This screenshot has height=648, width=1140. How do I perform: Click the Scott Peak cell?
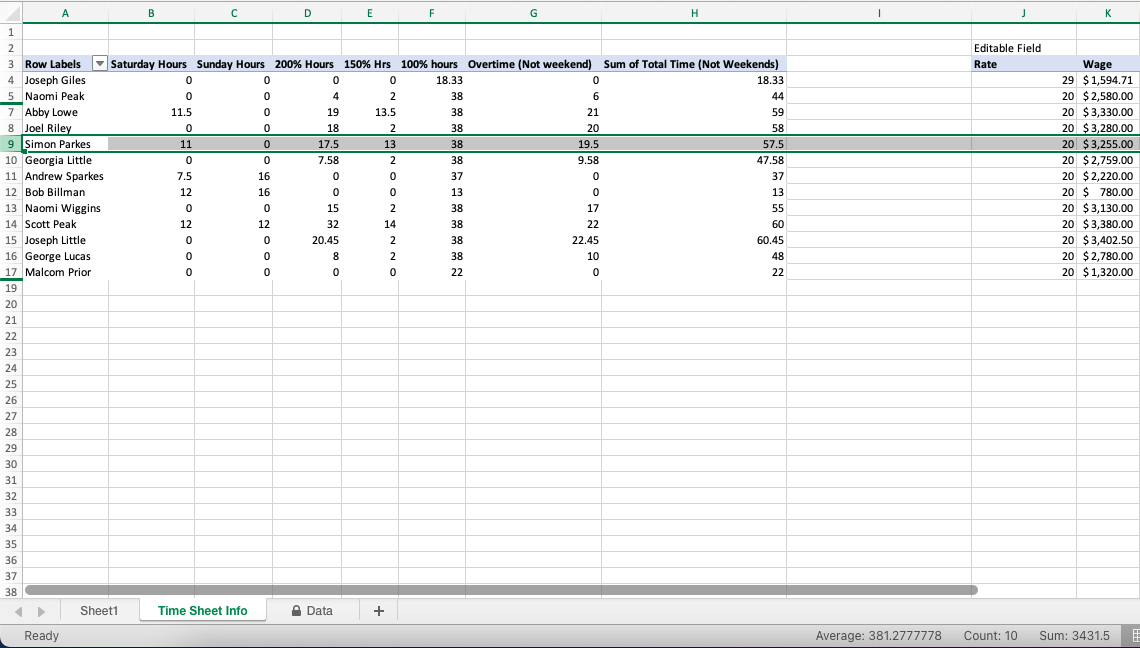click(x=65, y=224)
